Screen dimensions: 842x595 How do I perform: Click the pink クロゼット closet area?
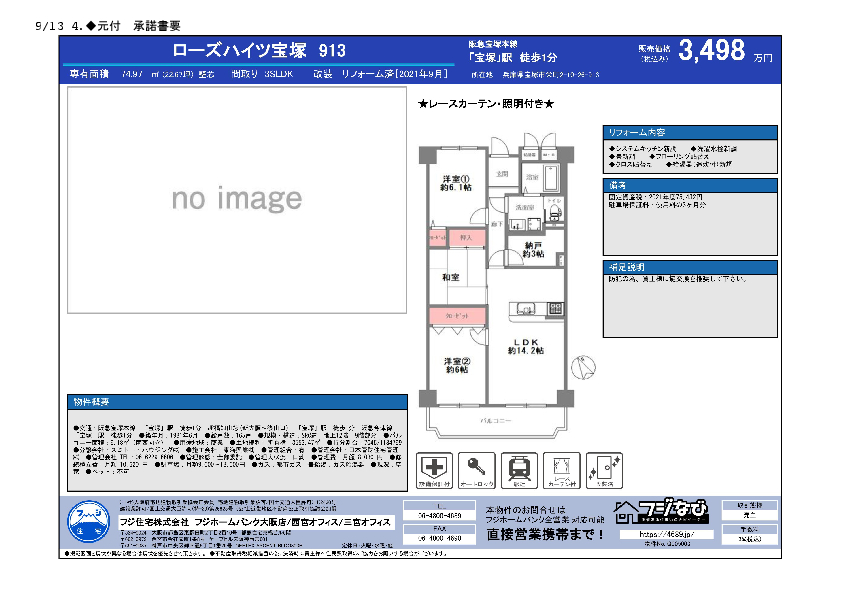(457, 316)
